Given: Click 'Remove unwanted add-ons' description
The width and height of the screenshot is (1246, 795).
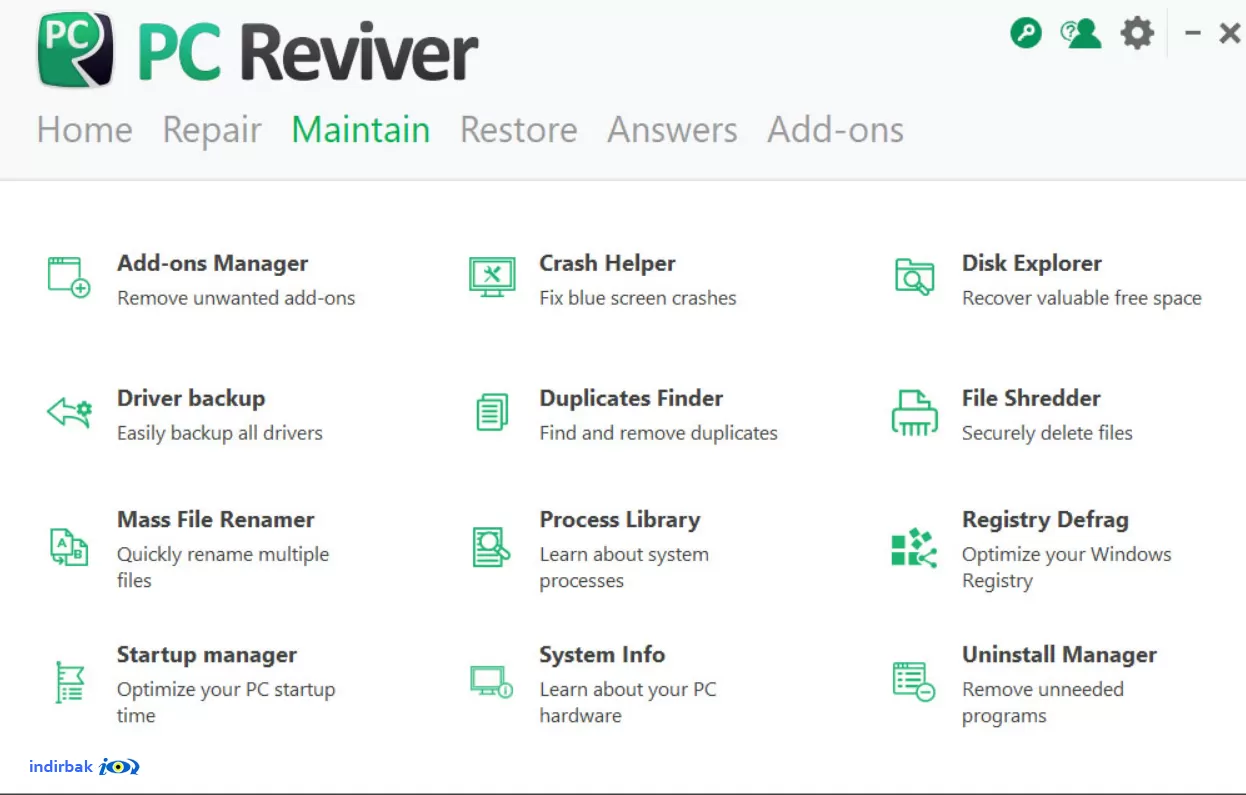Looking at the screenshot, I should (236, 298).
